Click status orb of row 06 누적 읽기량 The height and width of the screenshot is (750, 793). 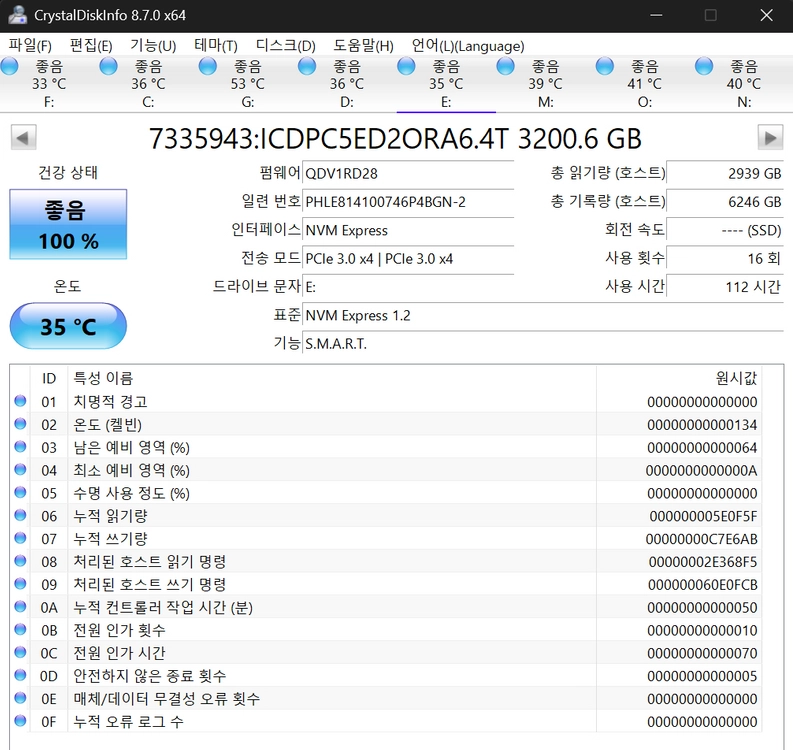point(20,515)
